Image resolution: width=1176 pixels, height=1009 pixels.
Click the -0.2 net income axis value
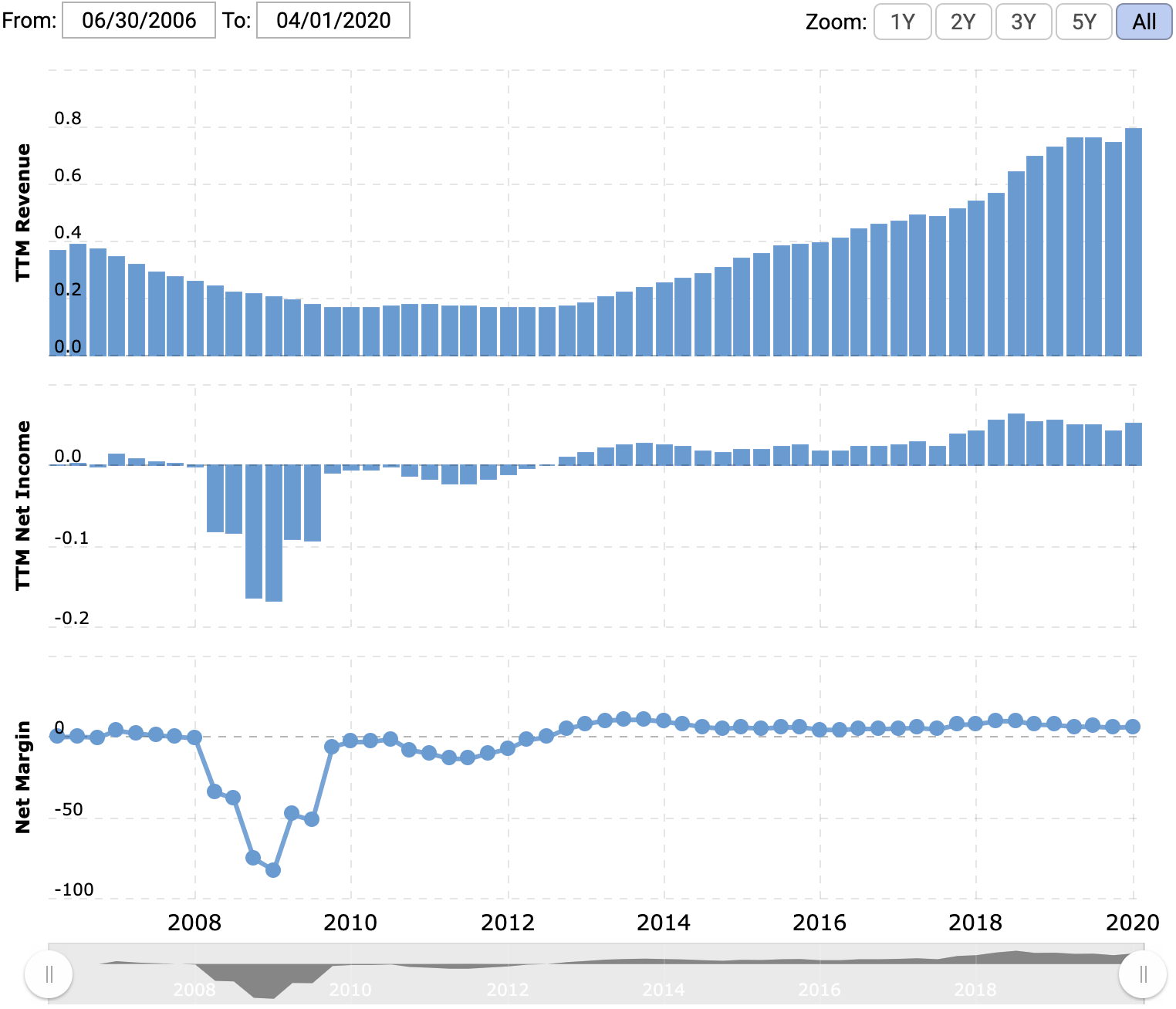72,618
